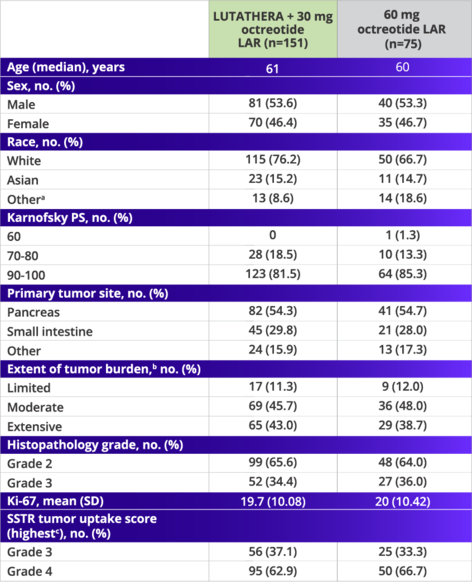Click the value 45 (29.8)
Image resolution: width=472 pixels, height=582 pixels.
click(x=273, y=330)
